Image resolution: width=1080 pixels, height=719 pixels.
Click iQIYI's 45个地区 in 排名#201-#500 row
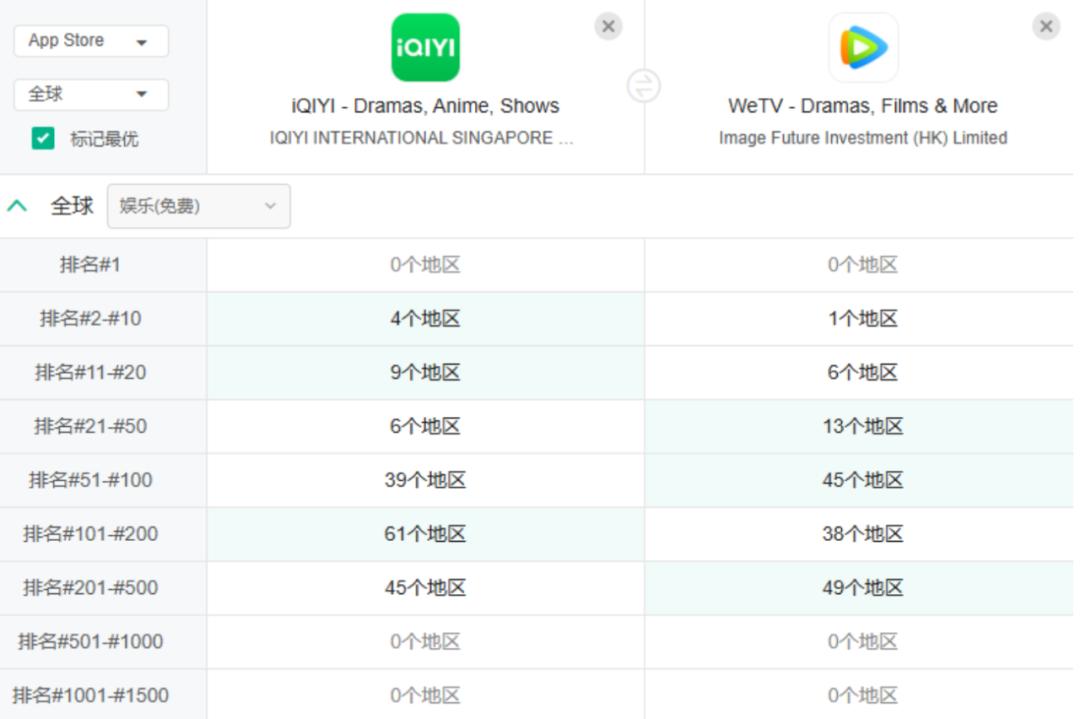[x=425, y=587]
